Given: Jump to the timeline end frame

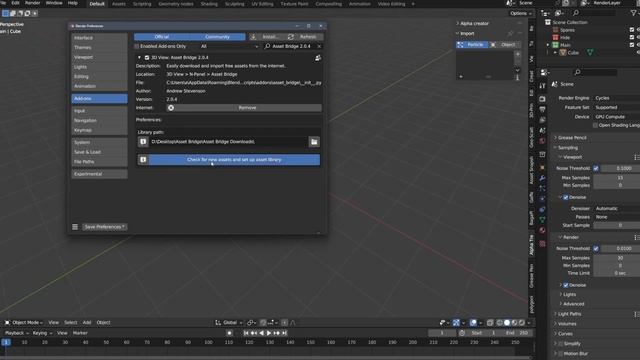Looking at the screenshot, I should [x=284, y=333].
